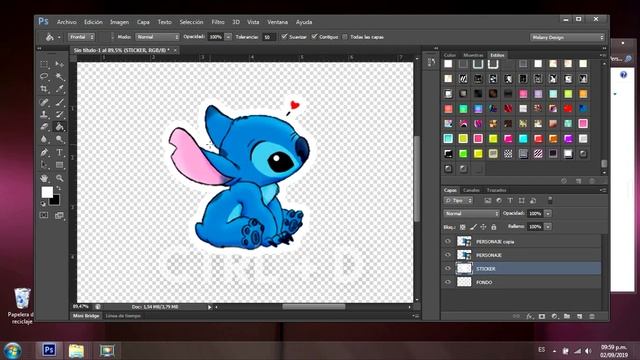Screen dimensions: 640x360
Task: Select the FONDO layer name
Action: 484,282
